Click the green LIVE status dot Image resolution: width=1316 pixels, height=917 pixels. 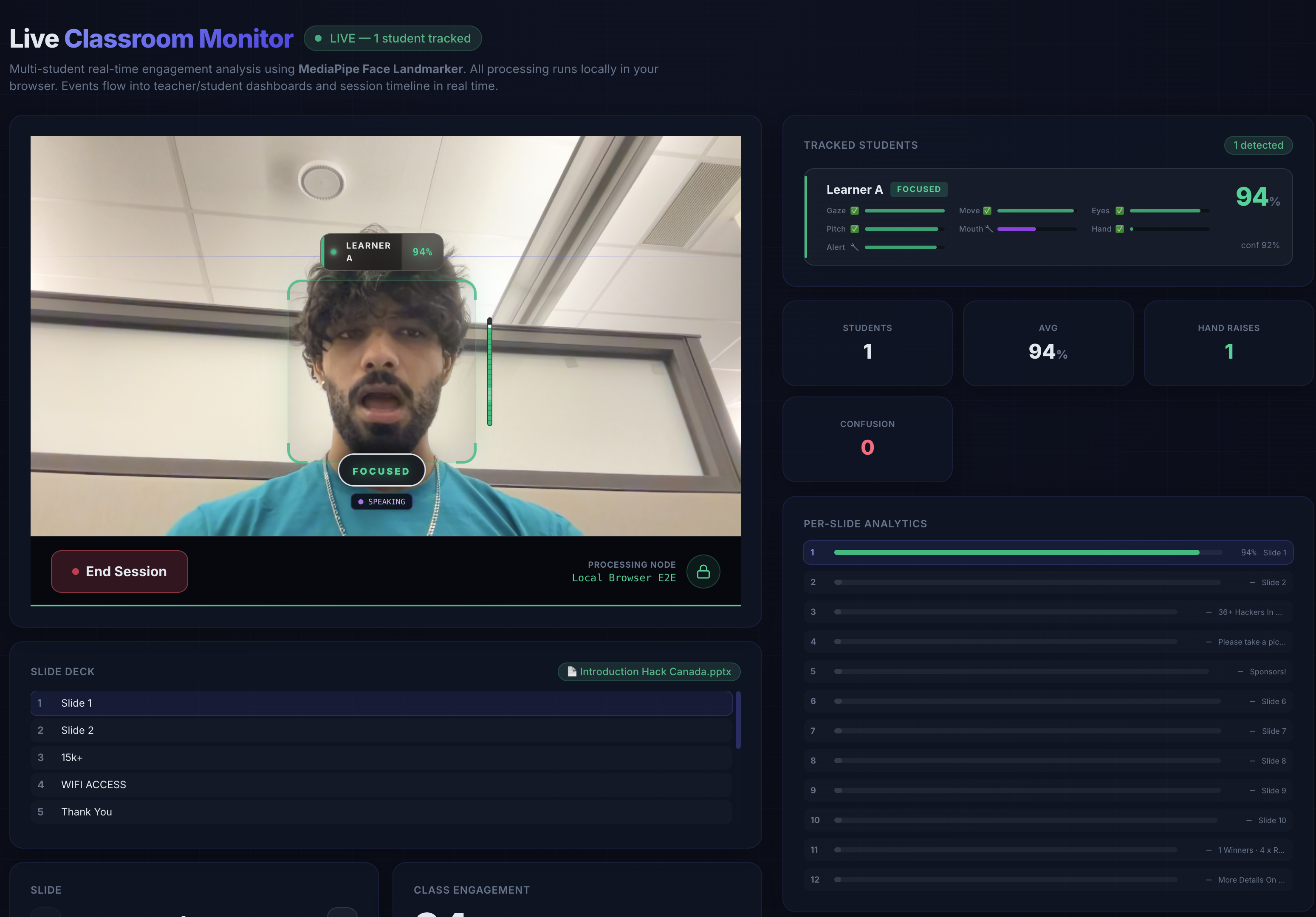point(318,38)
